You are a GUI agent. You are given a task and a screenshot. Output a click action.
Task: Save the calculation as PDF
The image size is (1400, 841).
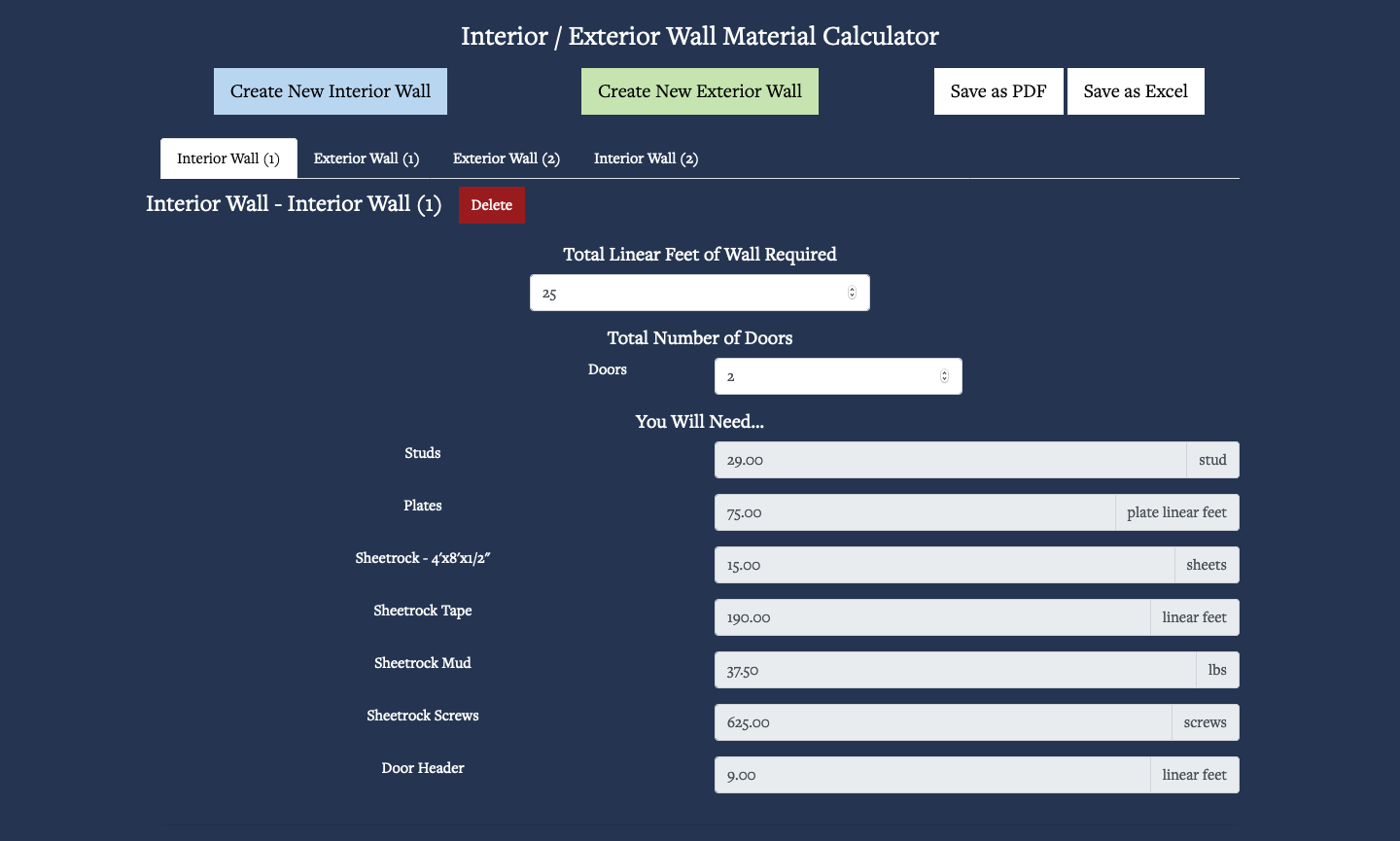tap(997, 91)
